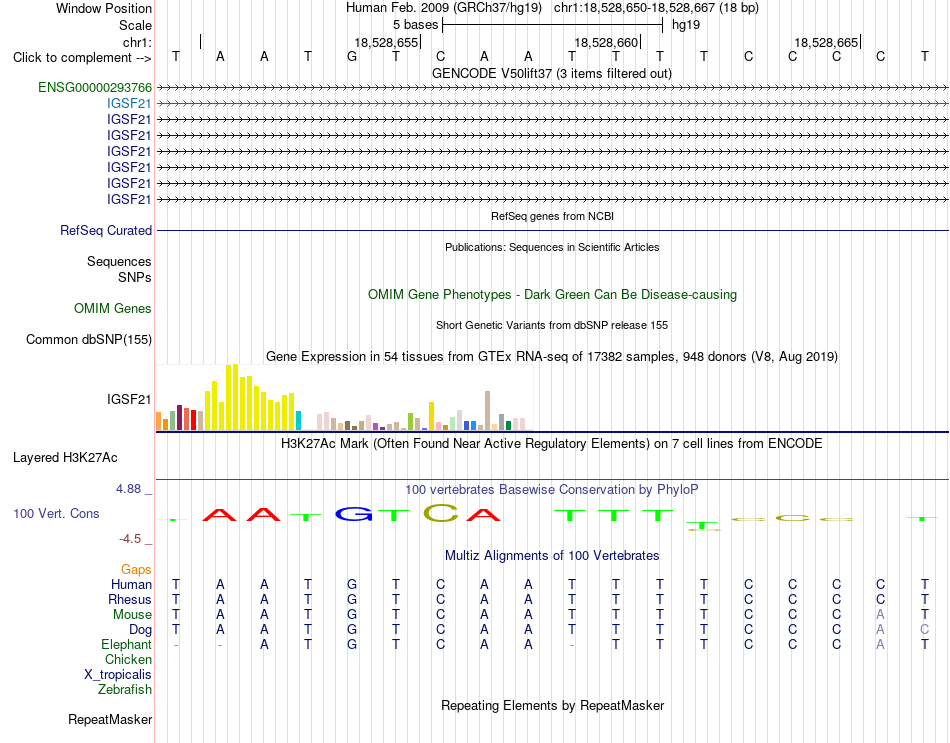Click the pale A in the Mouse row
950x743 pixels.
(880, 615)
